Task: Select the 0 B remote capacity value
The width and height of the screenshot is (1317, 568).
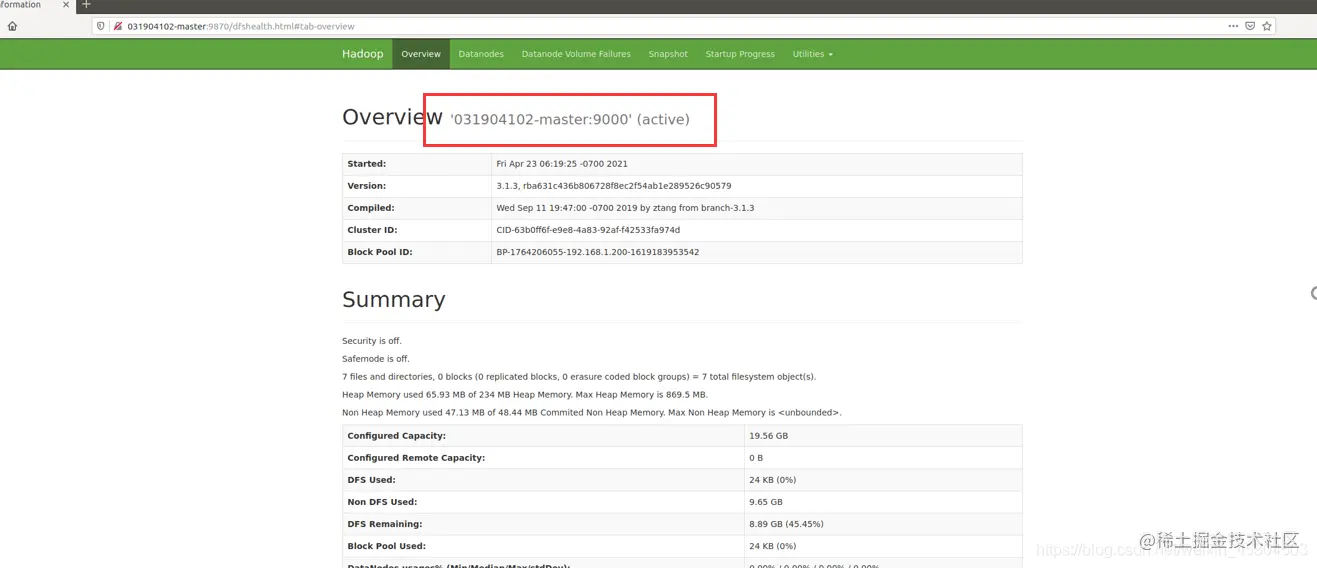Action: click(756, 458)
